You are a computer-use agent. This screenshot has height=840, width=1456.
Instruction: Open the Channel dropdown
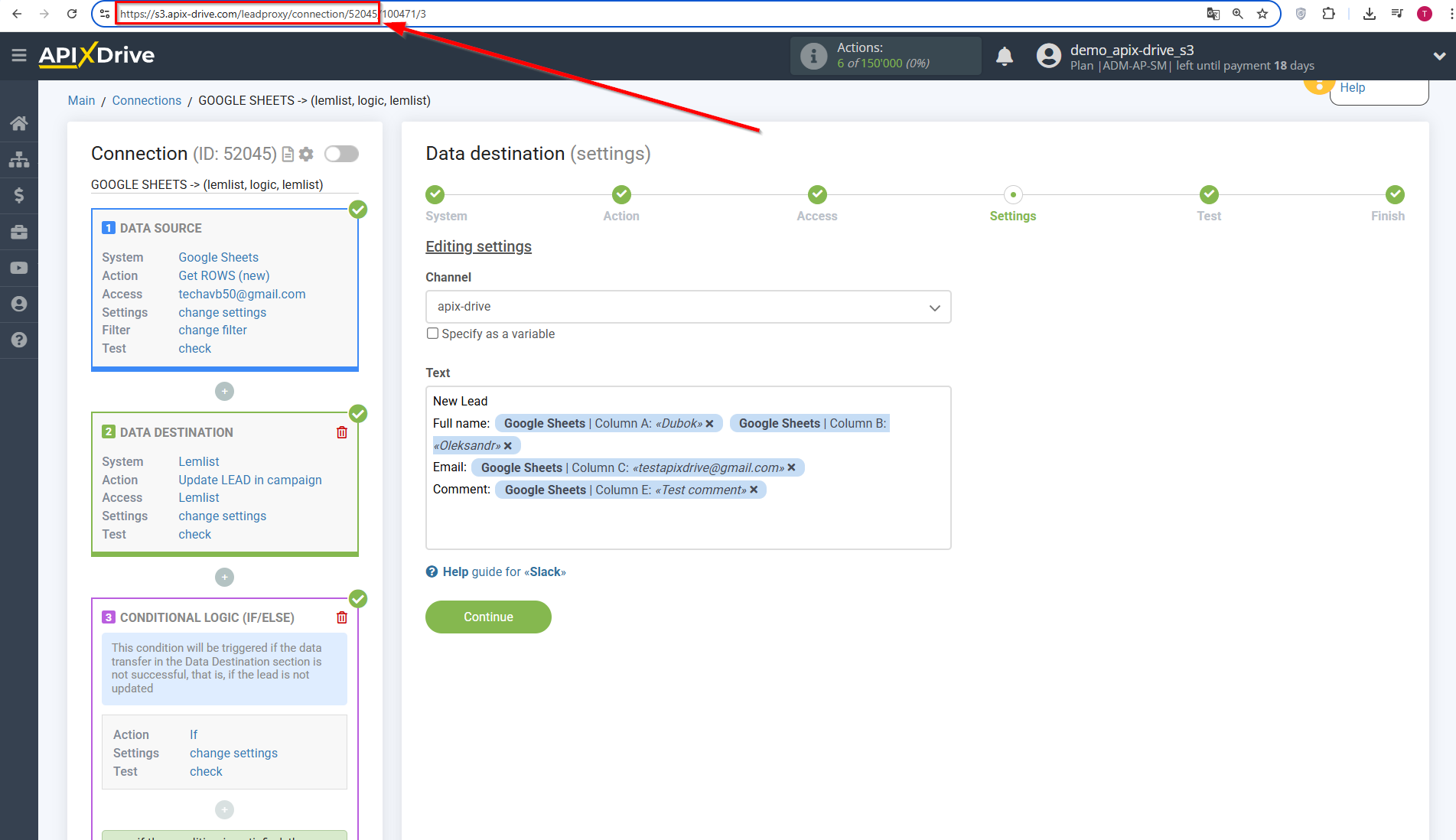(x=688, y=307)
